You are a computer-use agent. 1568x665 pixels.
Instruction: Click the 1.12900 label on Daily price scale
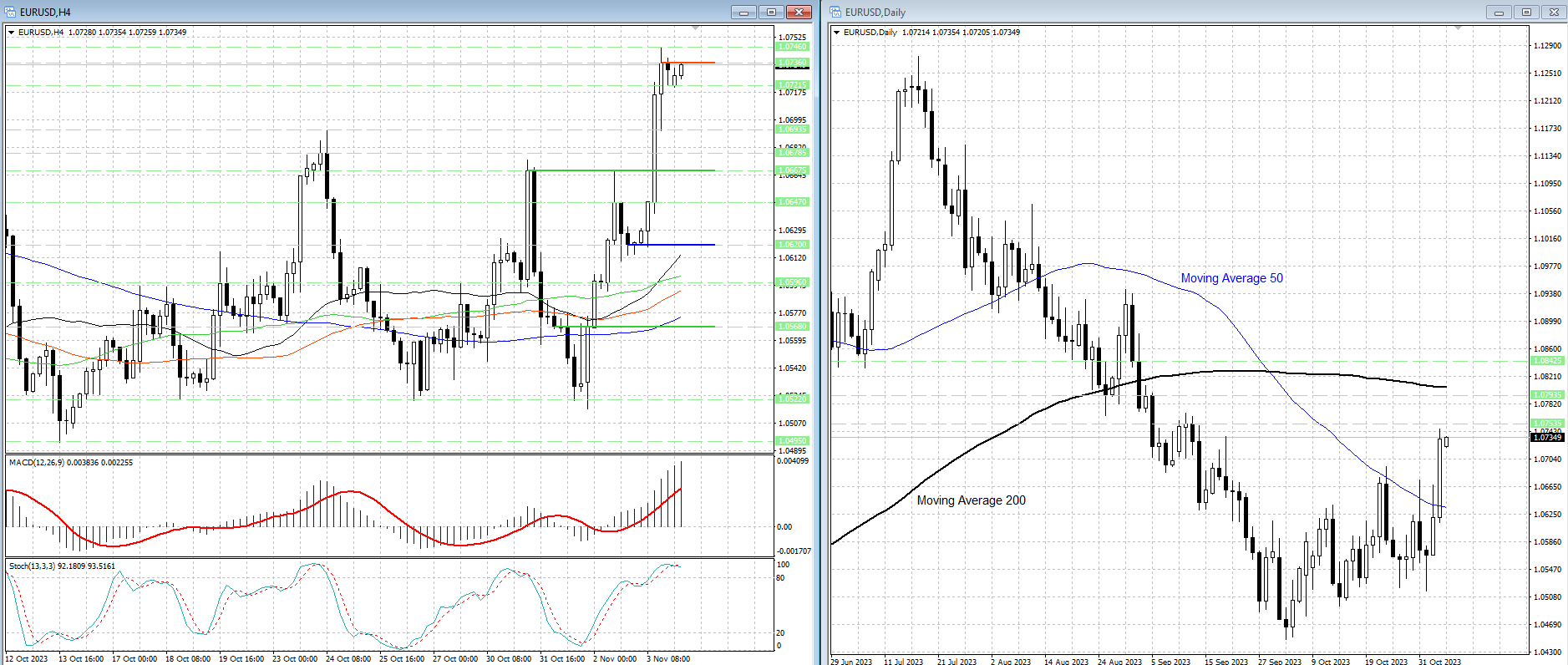click(1548, 46)
